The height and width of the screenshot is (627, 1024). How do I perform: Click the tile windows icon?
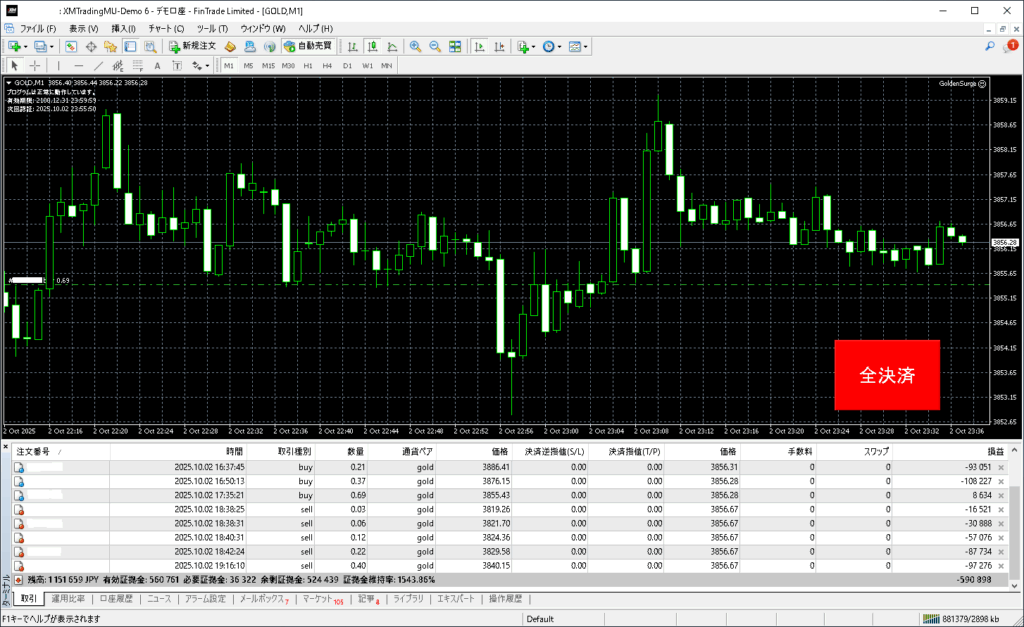point(455,47)
